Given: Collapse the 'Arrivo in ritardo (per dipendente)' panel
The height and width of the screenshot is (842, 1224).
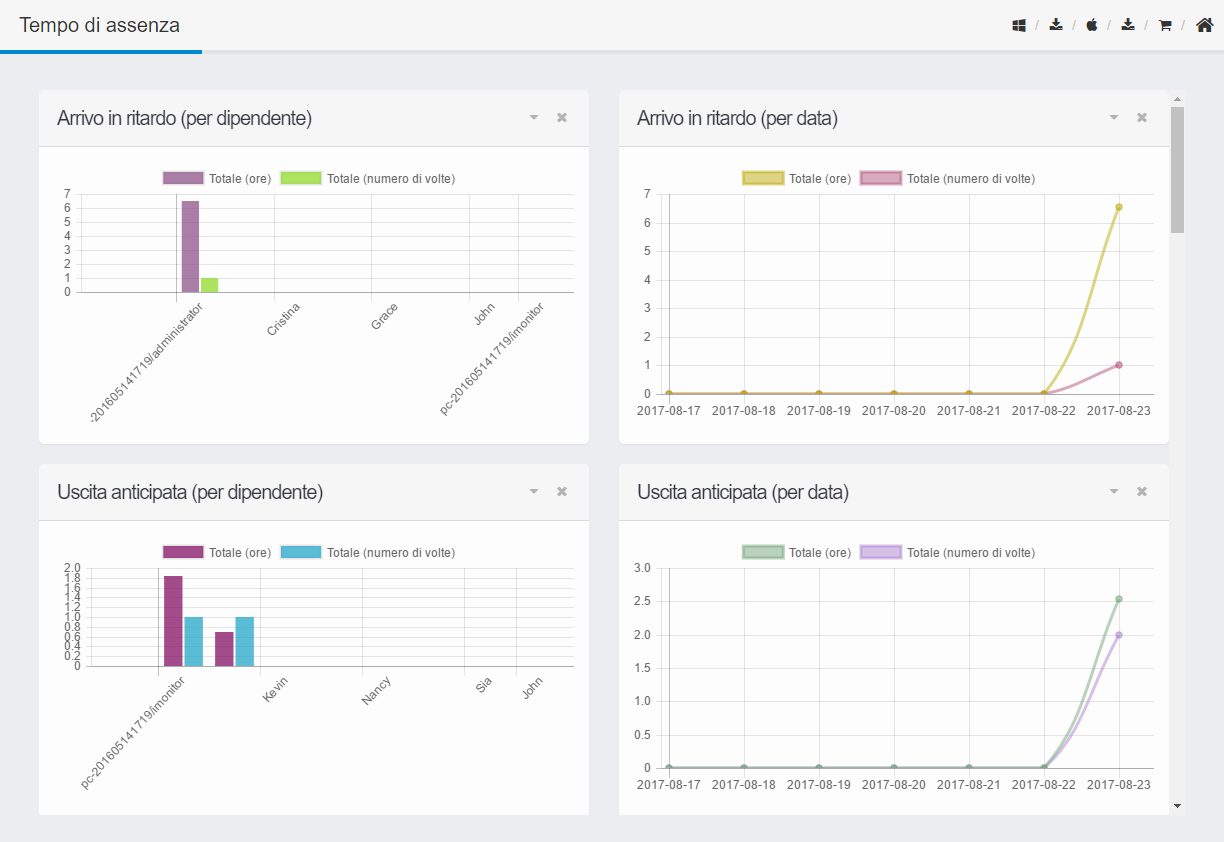Looking at the screenshot, I should [x=534, y=118].
